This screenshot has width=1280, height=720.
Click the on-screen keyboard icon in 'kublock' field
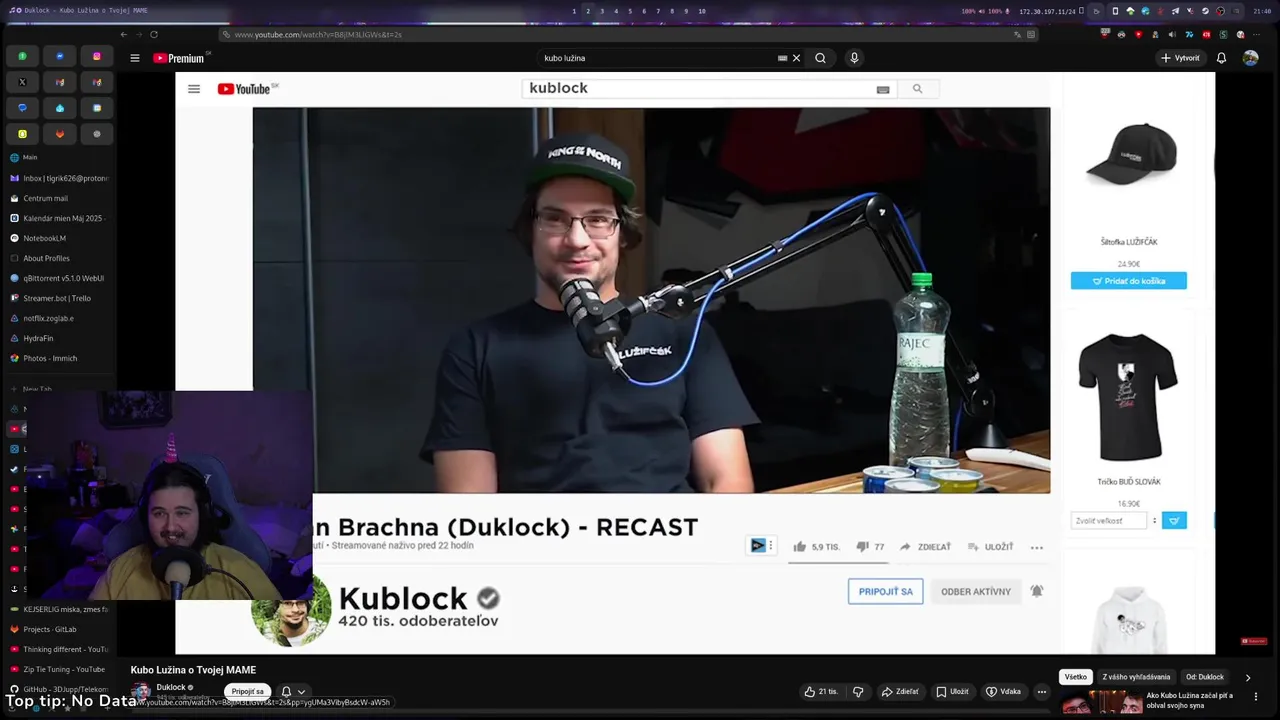(883, 89)
